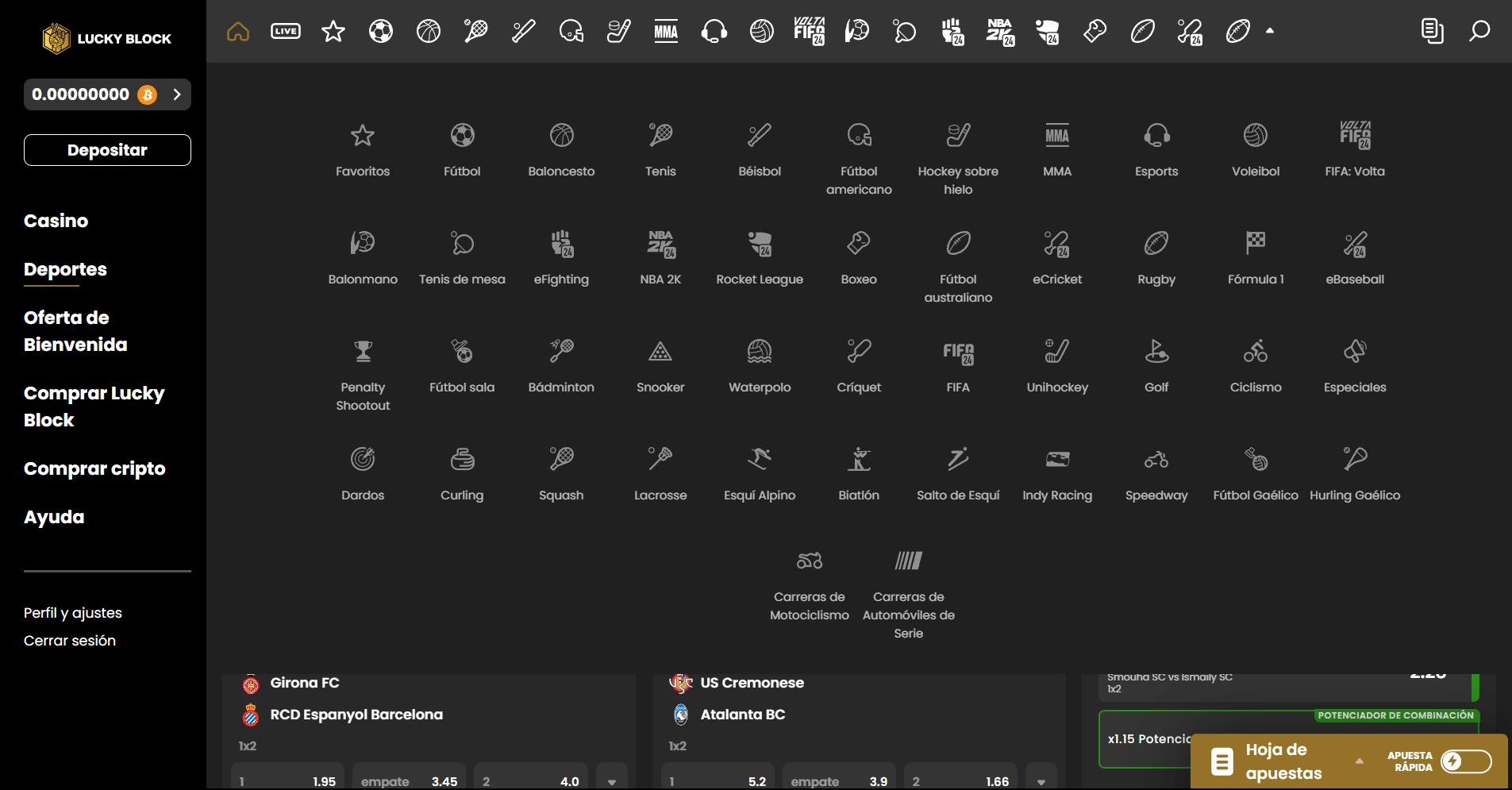
Task: Open Rocket League category
Action: [760, 258]
